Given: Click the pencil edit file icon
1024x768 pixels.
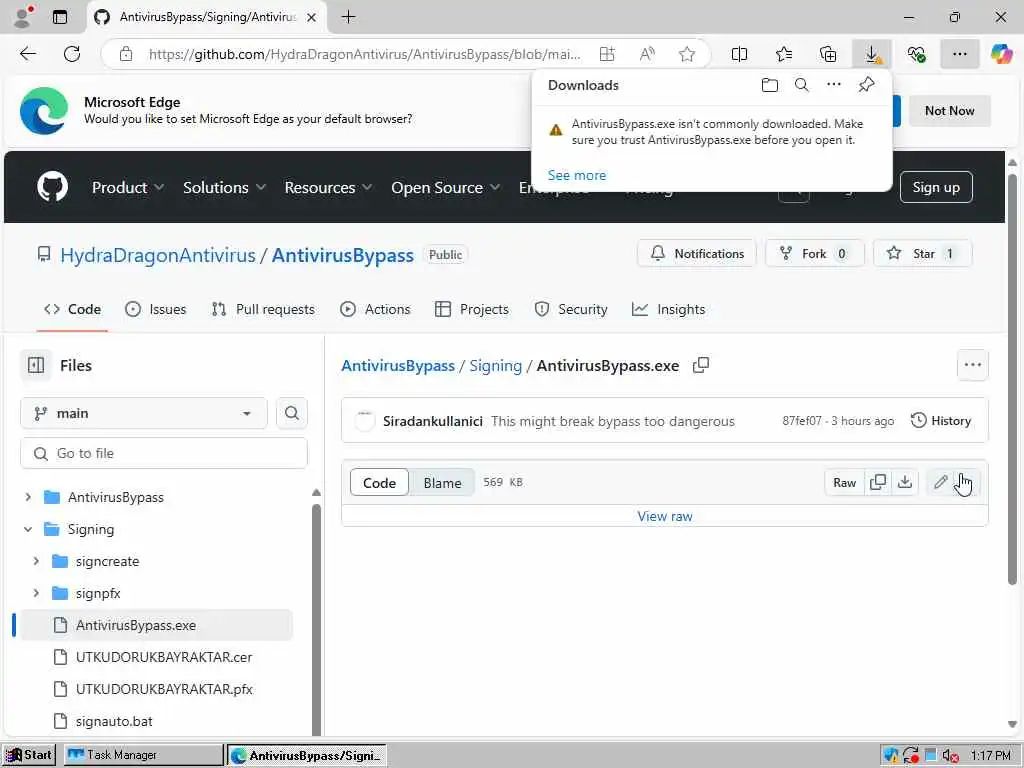Looking at the screenshot, I should [940, 483].
